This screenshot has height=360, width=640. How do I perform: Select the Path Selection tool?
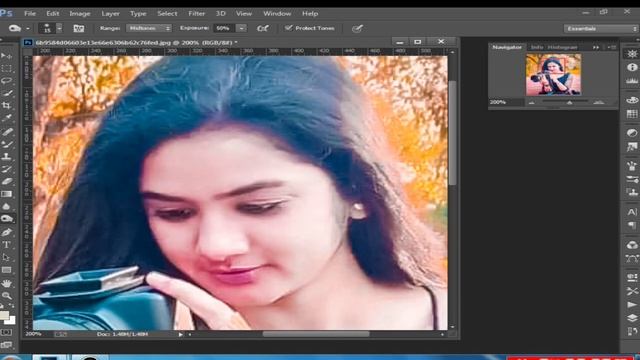tap(6, 257)
